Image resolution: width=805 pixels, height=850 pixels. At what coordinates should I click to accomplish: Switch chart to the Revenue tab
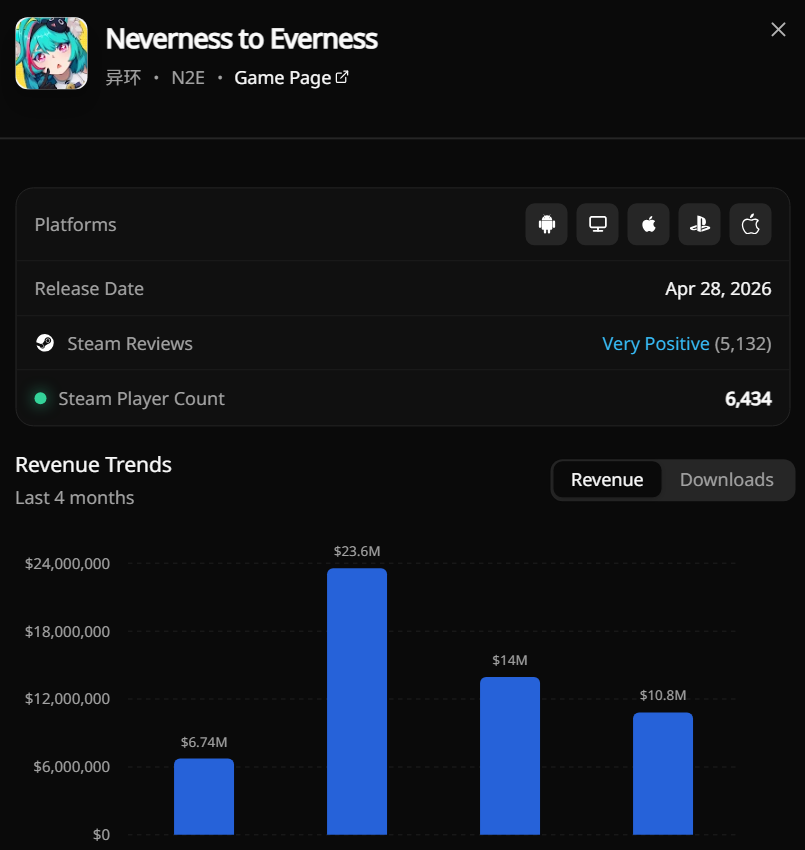[x=607, y=480]
